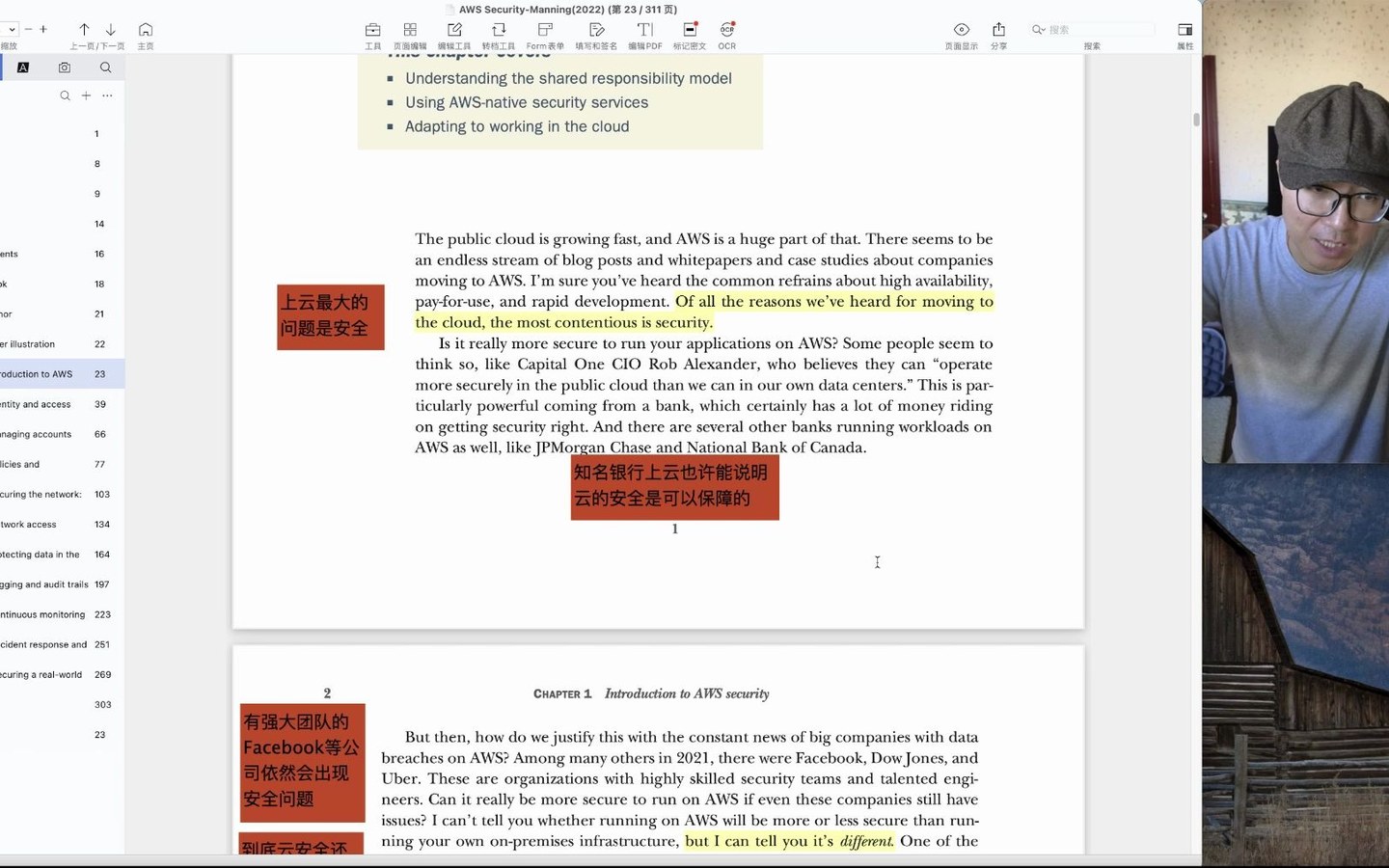Select the red note '知名银行上云也许能说明'
The width and height of the screenshot is (1389, 868).
coord(674,487)
